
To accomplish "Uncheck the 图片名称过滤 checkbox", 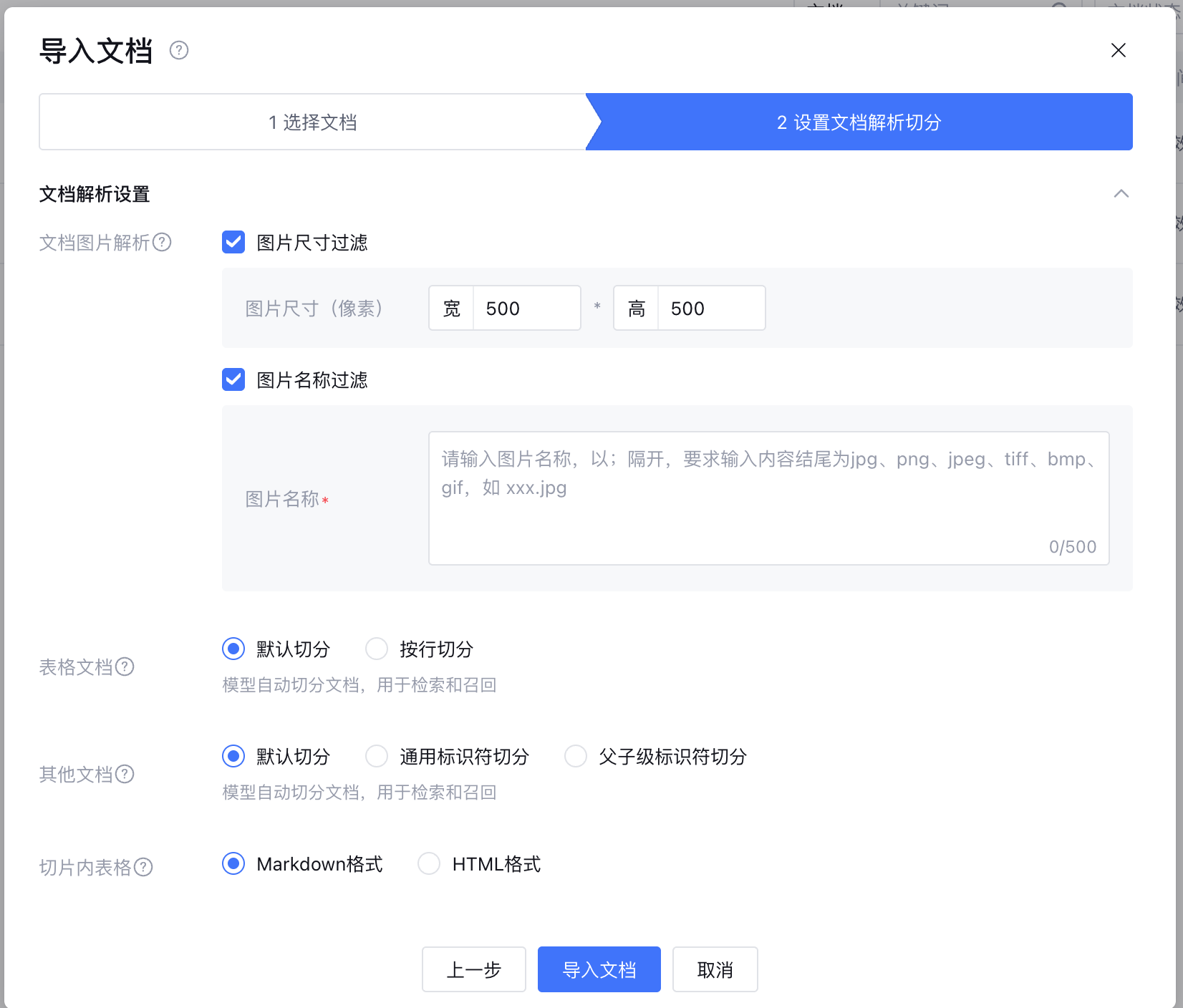I will 233,379.
